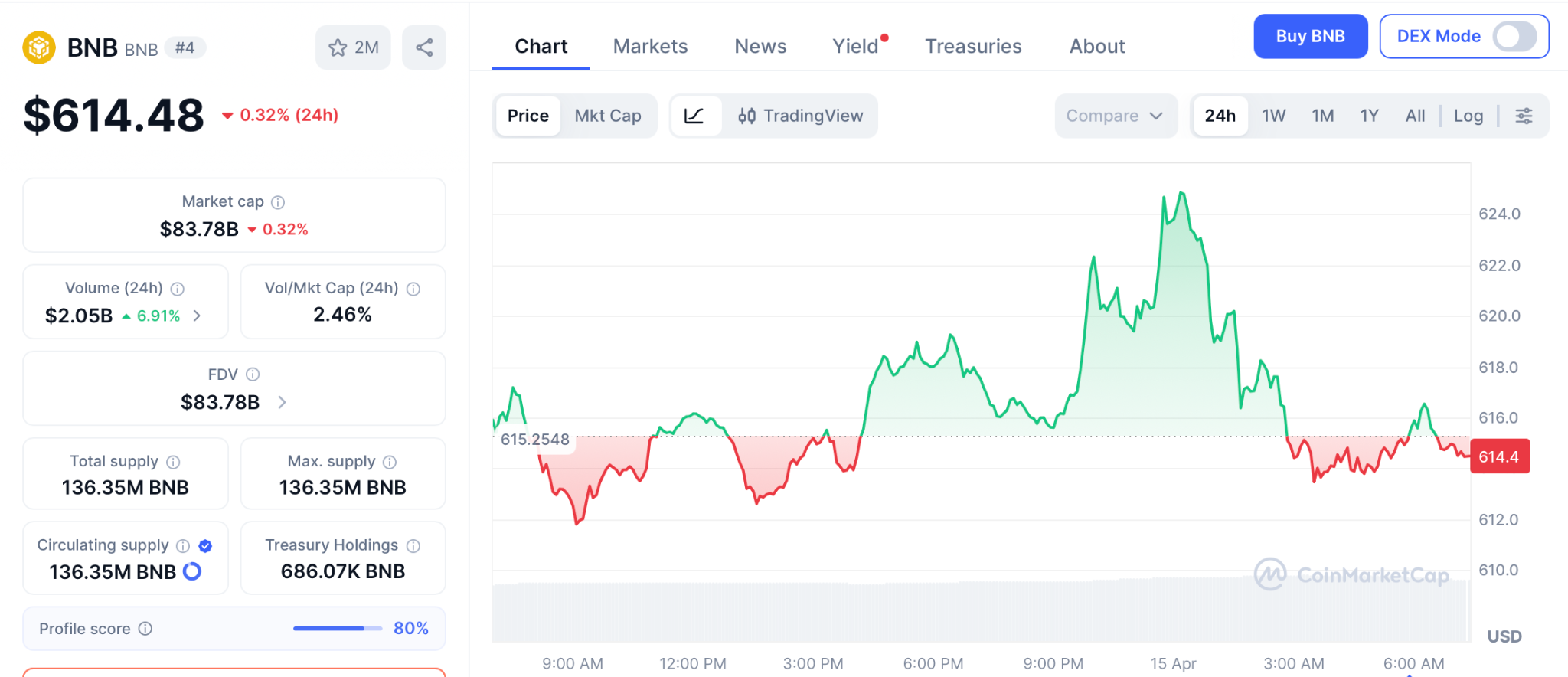Switch chart to Mkt Cap view
The height and width of the screenshot is (677, 1568).
pyautogui.click(x=608, y=116)
